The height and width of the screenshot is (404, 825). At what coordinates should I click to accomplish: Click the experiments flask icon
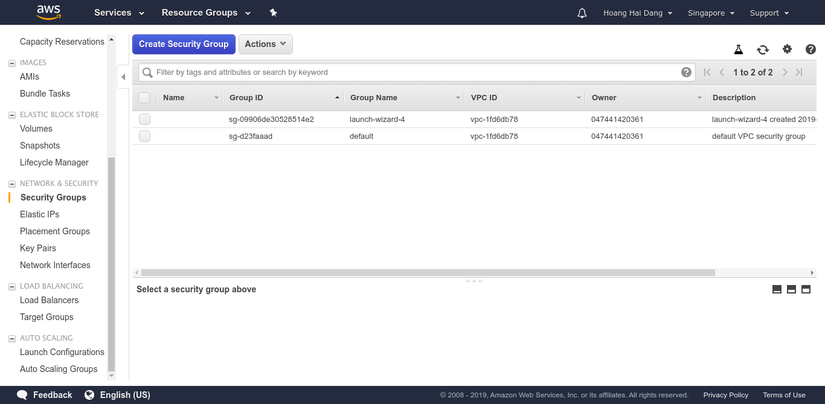tap(739, 49)
